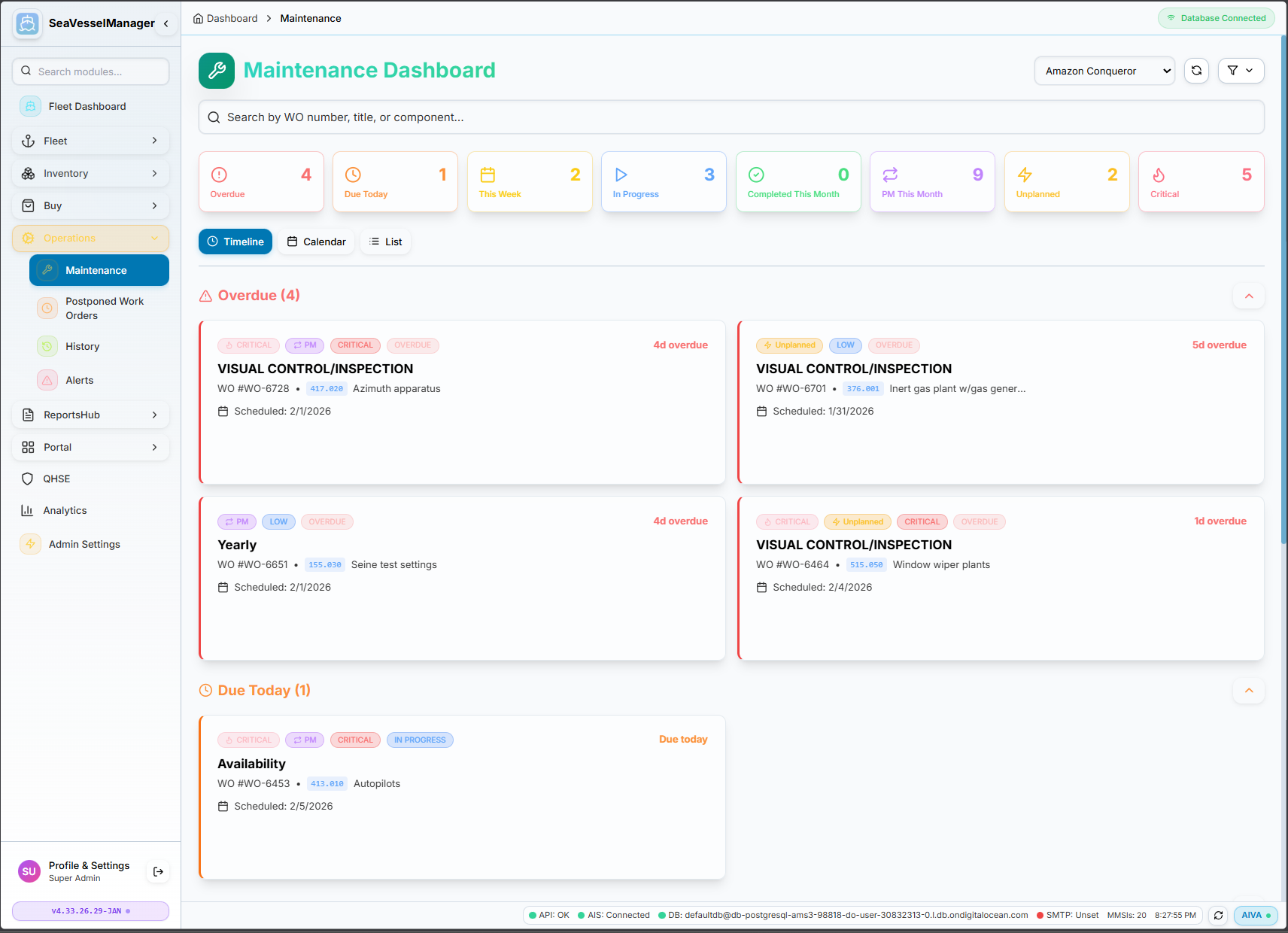Open the filter options dropdown
This screenshot has height=933, width=1288.
pyautogui.click(x=1241, y=70)
